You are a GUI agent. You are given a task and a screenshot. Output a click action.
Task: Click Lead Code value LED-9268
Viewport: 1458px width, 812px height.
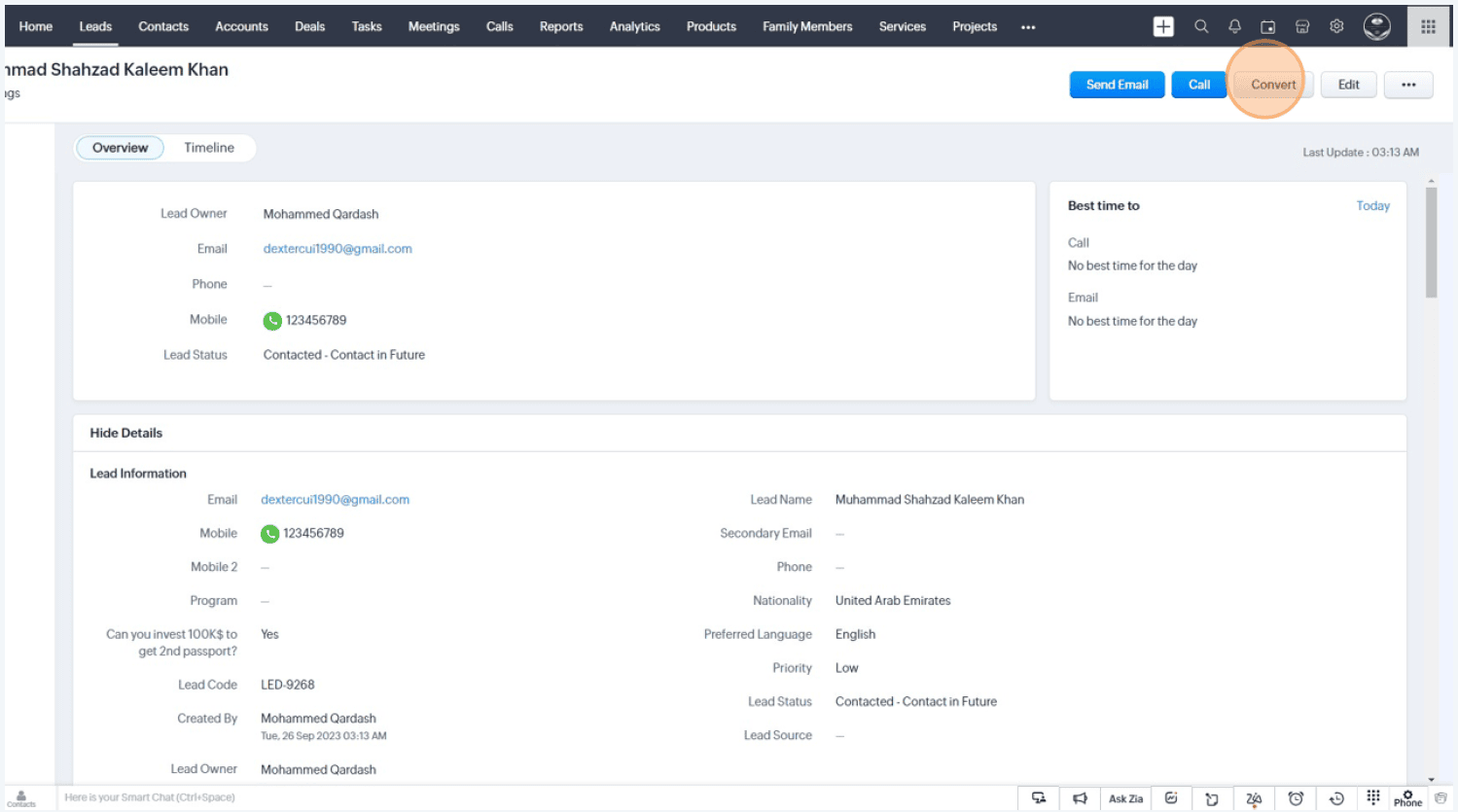tap(288, 685)
